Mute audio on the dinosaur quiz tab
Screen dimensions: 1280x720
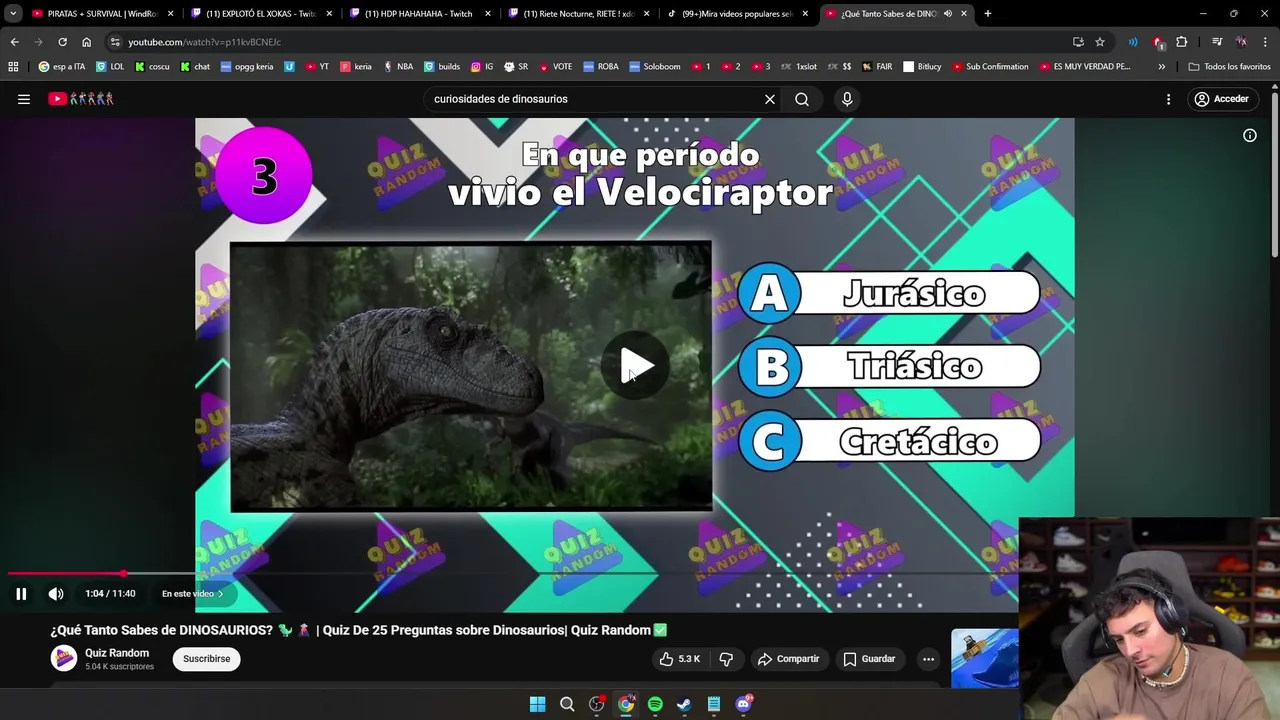click(947, 14)
